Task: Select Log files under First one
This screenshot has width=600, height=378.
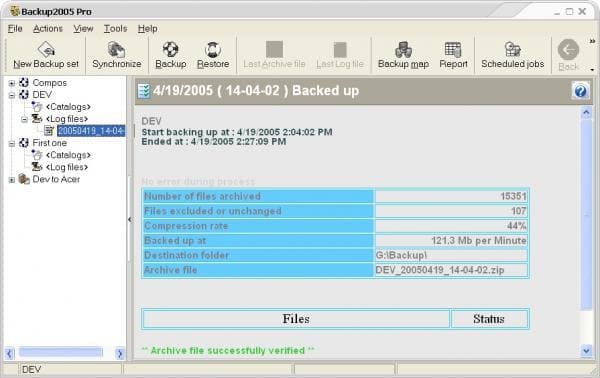Action: pyautogui.click(x=67, y=167)
